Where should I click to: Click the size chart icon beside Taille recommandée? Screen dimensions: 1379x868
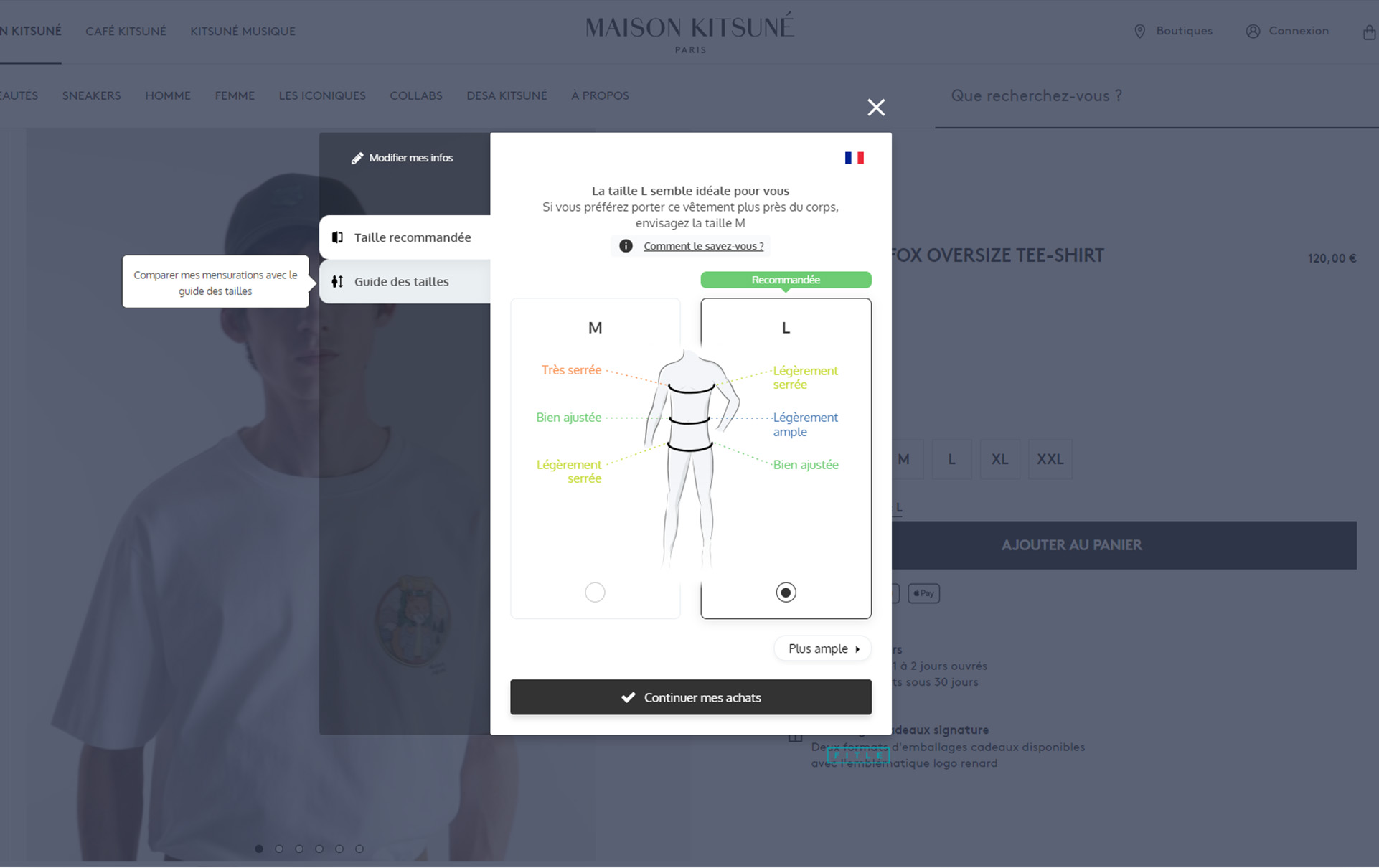[x=336, y=237]
